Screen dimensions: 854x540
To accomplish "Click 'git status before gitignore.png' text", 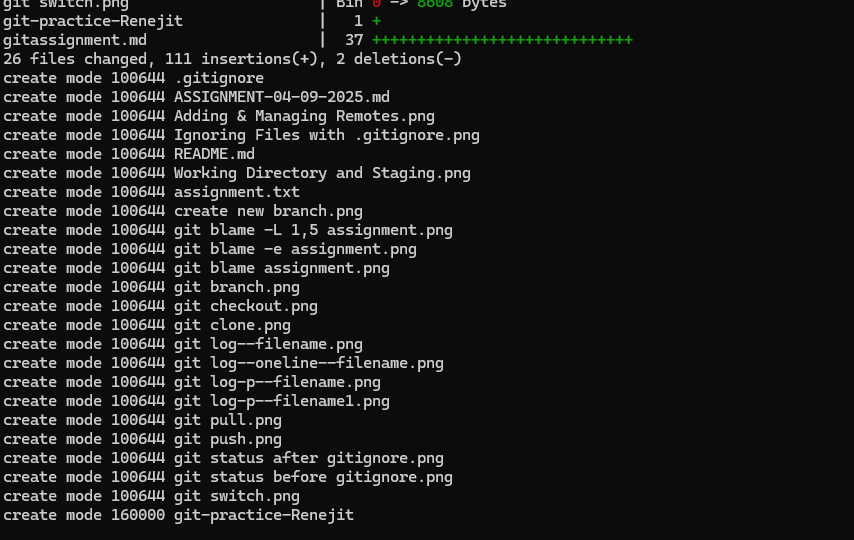I will coord(313,477).
